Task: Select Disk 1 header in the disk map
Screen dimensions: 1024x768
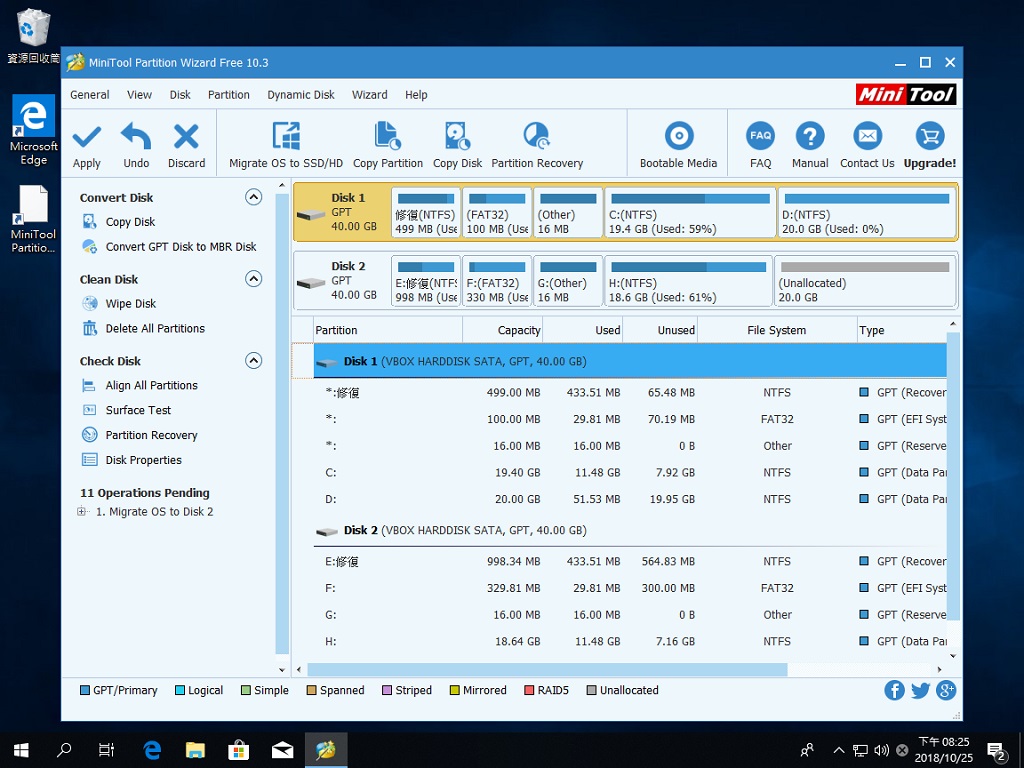Action: (x=342, y=213)
